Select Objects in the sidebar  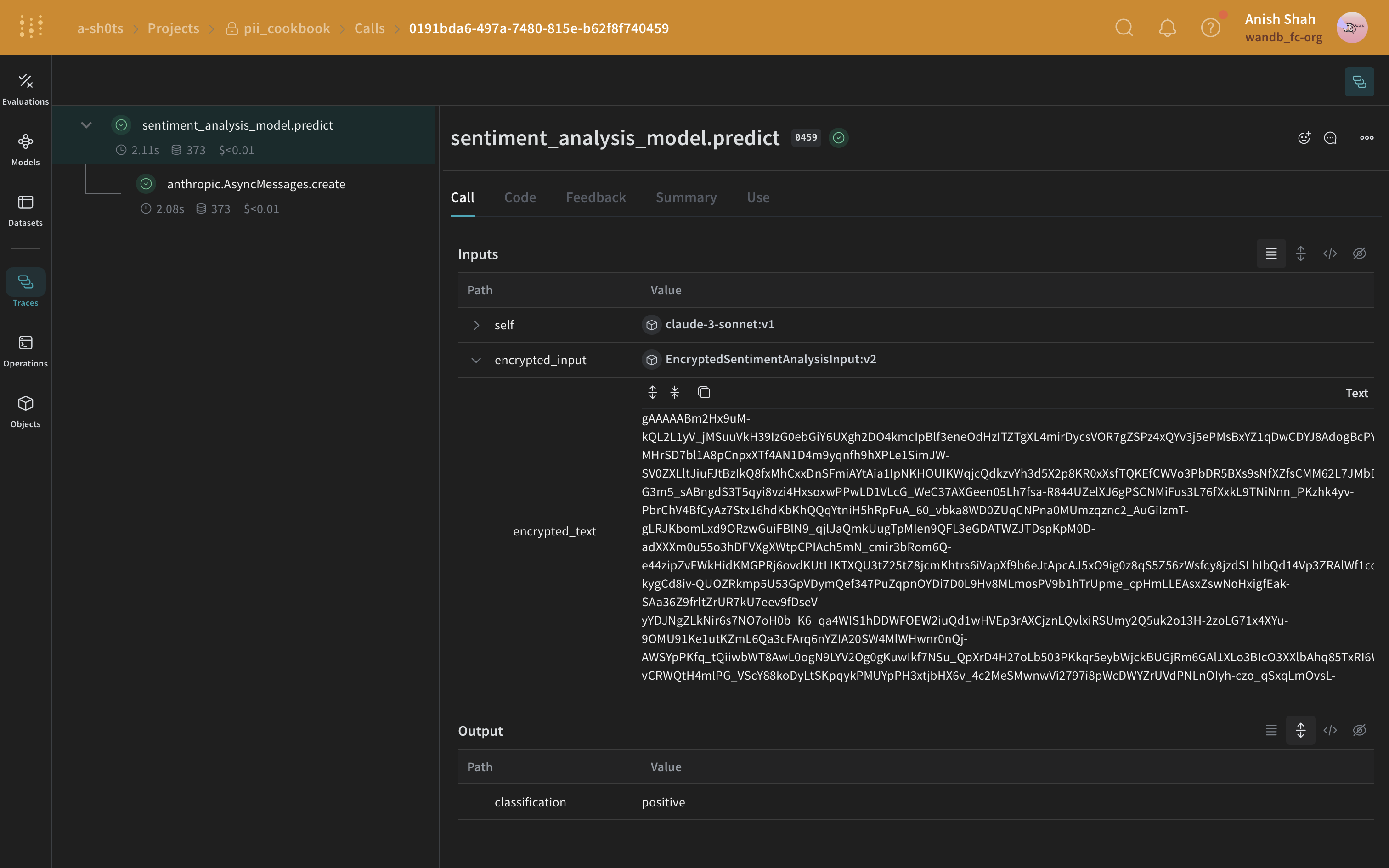(x=25, y=410)
